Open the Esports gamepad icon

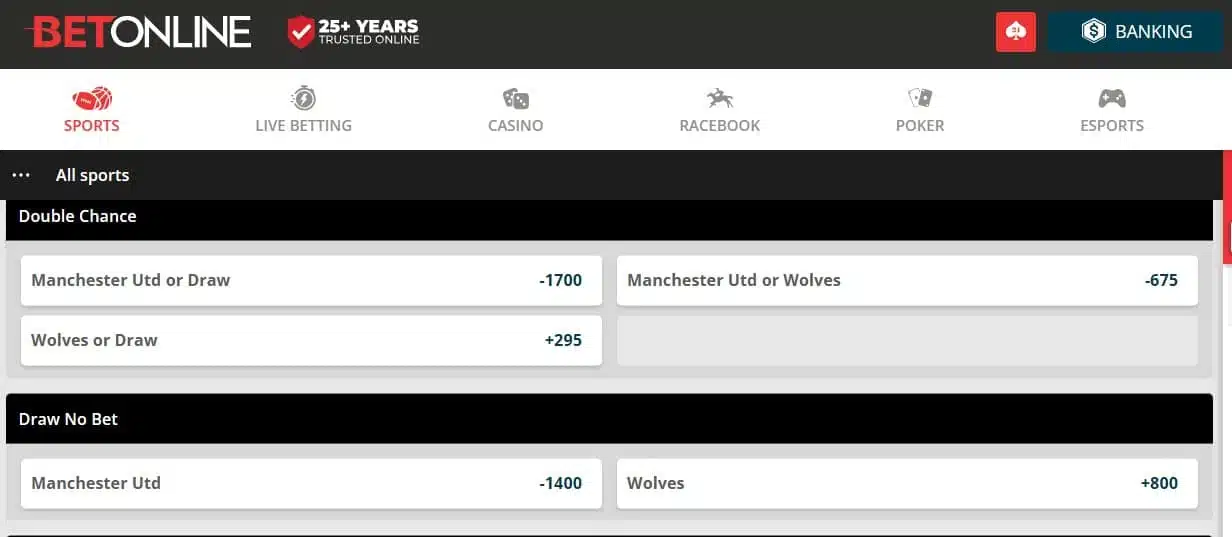point(1112,98)
